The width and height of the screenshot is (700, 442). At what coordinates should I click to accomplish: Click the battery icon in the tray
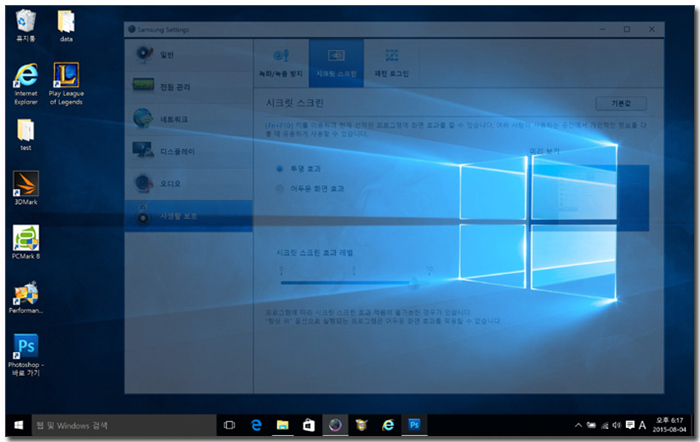click(x=591, y=425)
